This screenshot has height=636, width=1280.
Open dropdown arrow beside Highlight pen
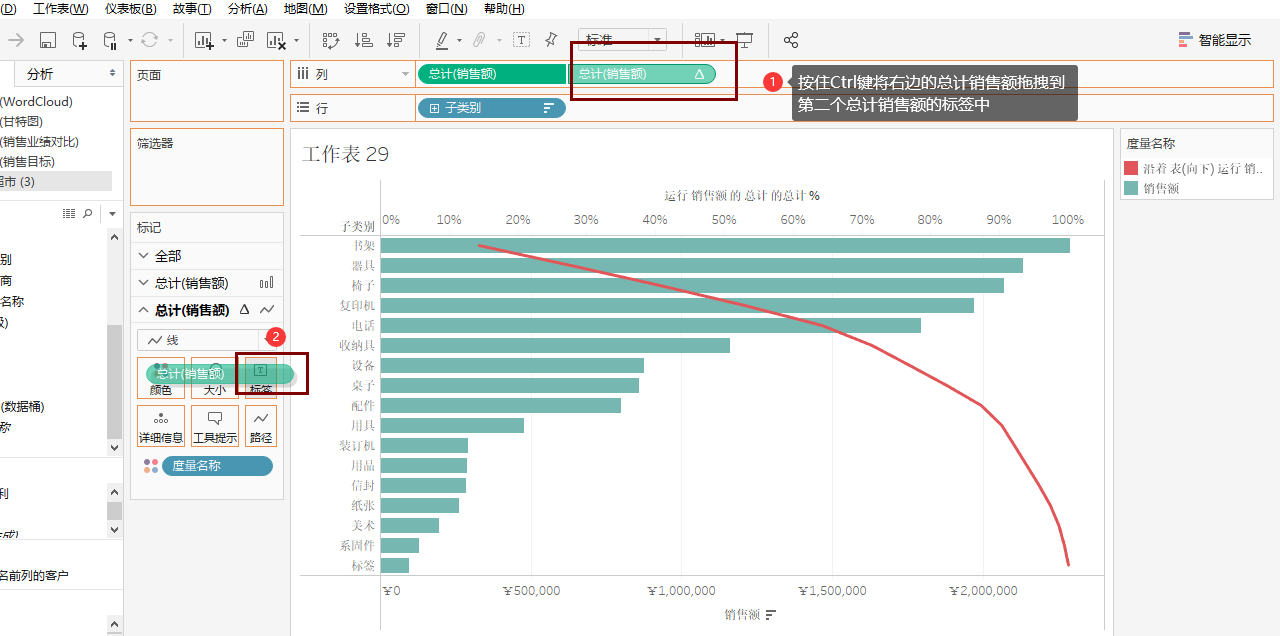[x=459, y=41]
